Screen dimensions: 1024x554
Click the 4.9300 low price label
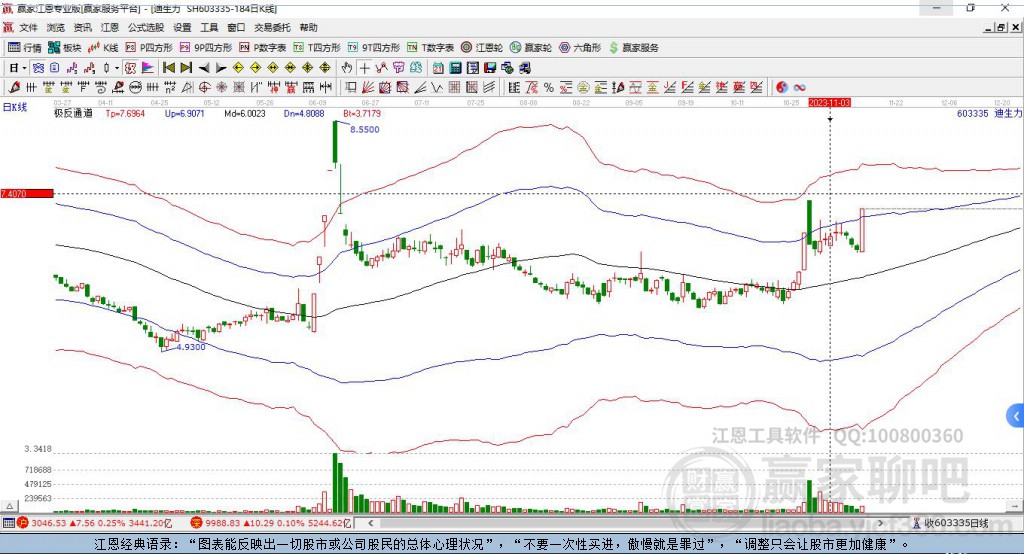(x=191, y=347)
